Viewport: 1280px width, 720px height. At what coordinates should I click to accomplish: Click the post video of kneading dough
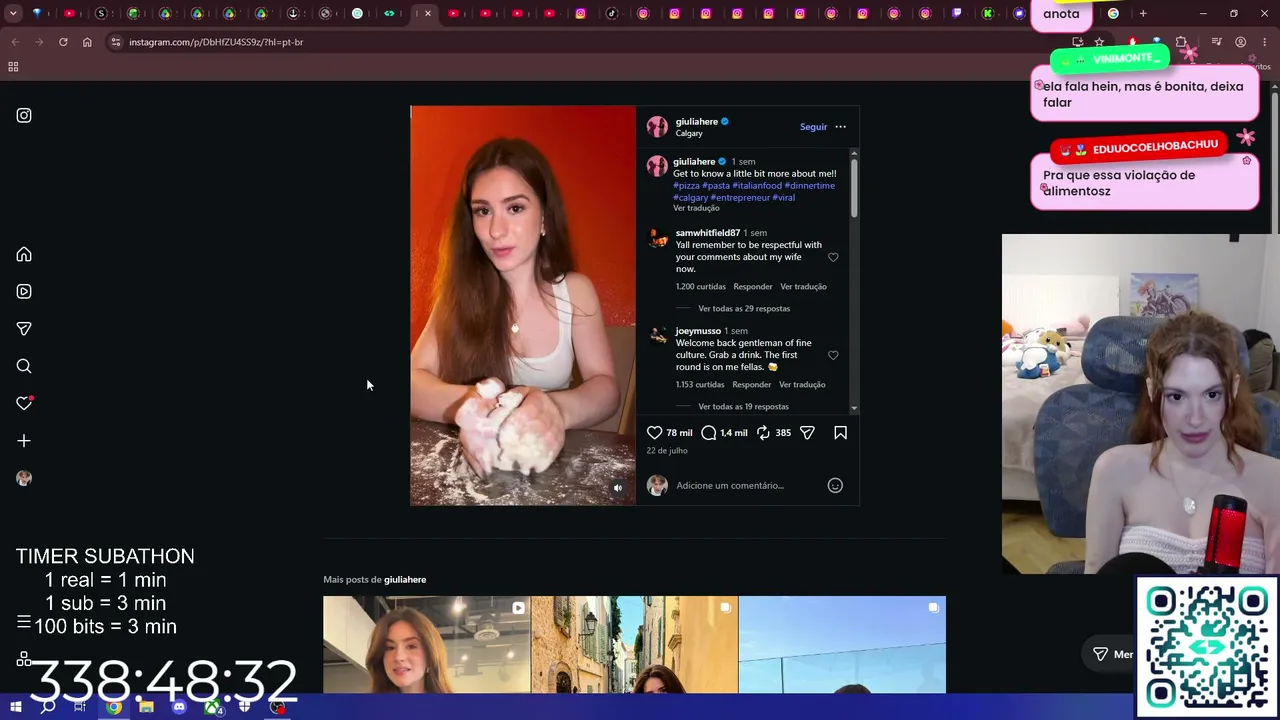point(523,305)
